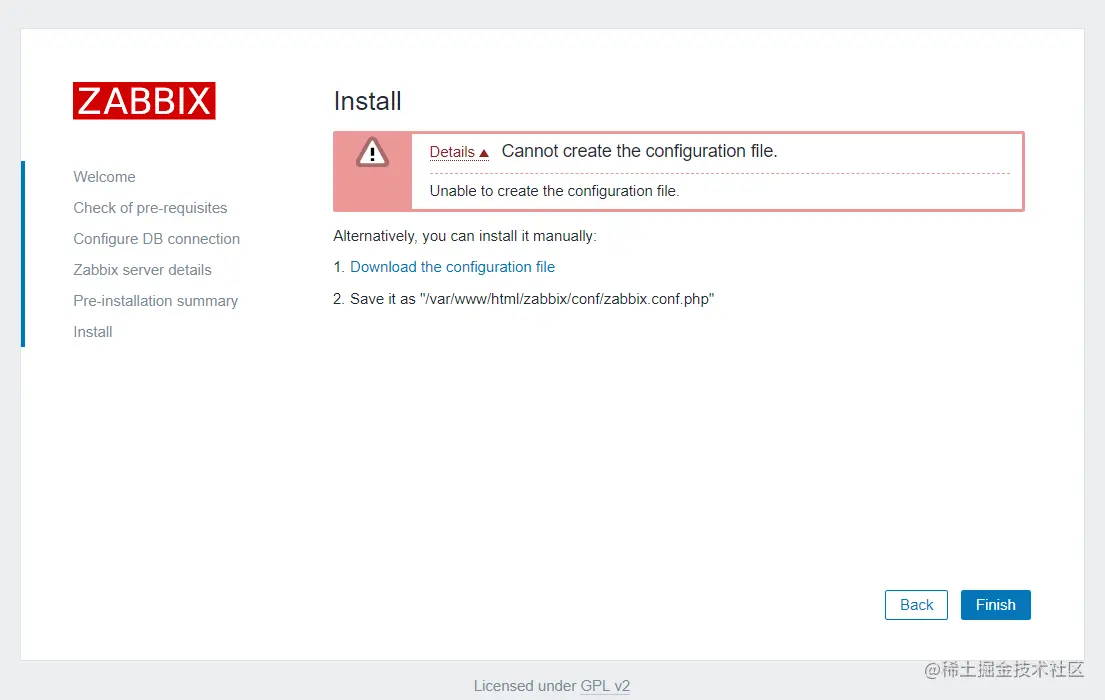This screenshot has width=1105, height=700.
Task: Click the Back button
Action: [x=916, y=605]
